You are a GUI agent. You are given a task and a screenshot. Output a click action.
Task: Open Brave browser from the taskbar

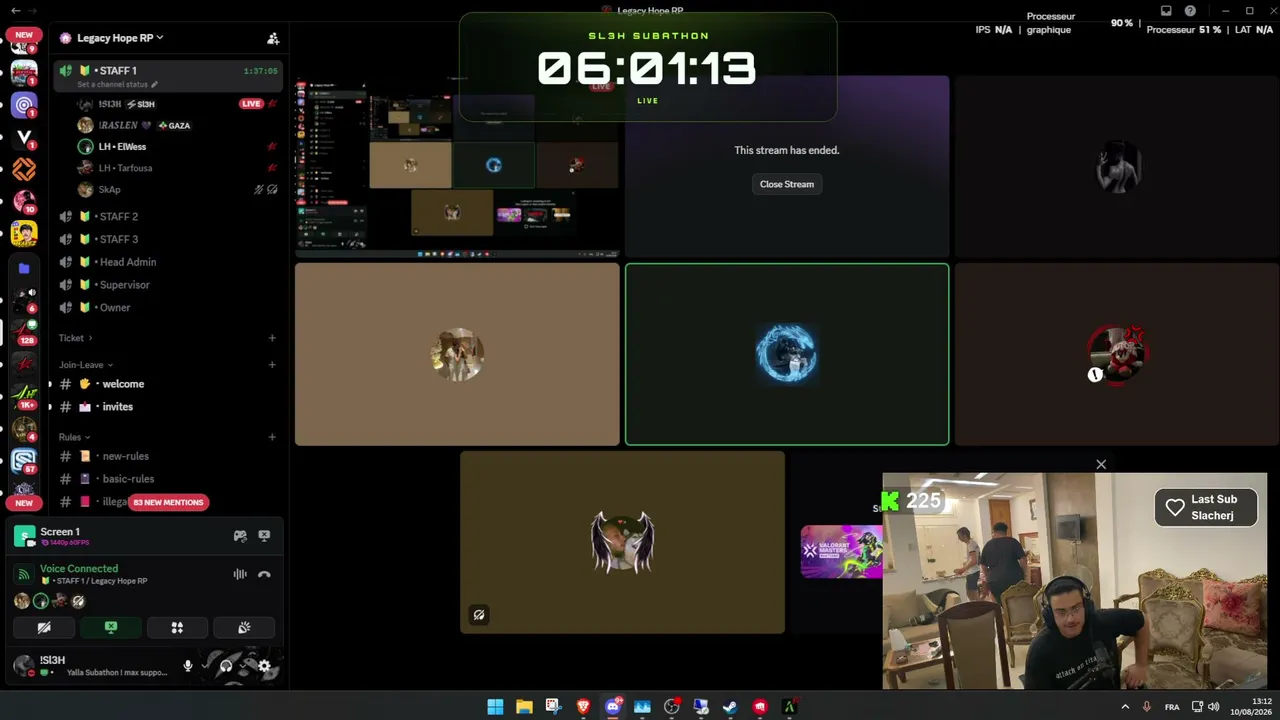tap(583, 707)
